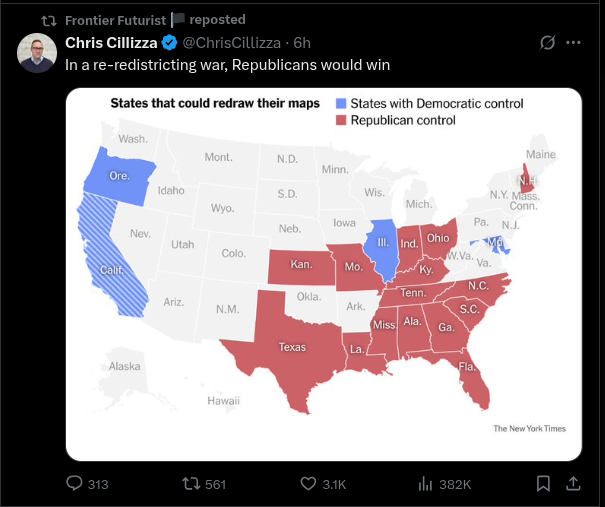Click the blue verified badge
The image size is (605, 507).
point(170,42)
